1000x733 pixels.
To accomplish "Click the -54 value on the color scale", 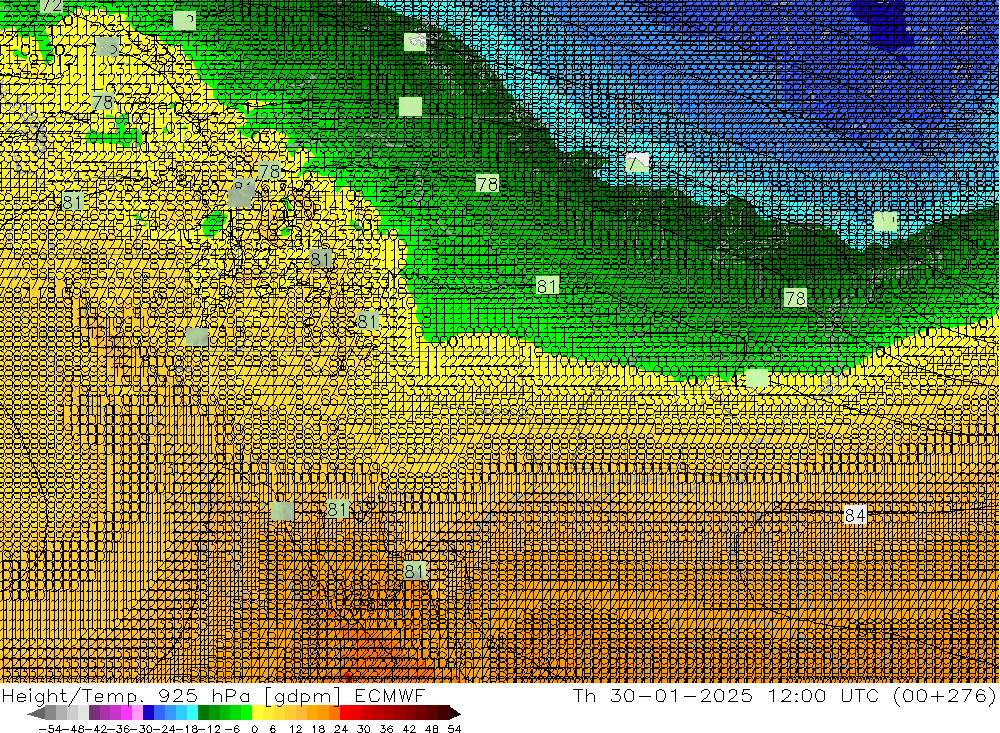I will [50, 729].
